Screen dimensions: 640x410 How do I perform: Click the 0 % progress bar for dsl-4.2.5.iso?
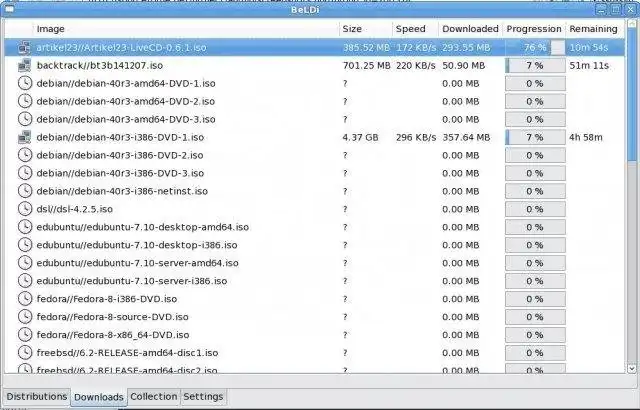535,209
